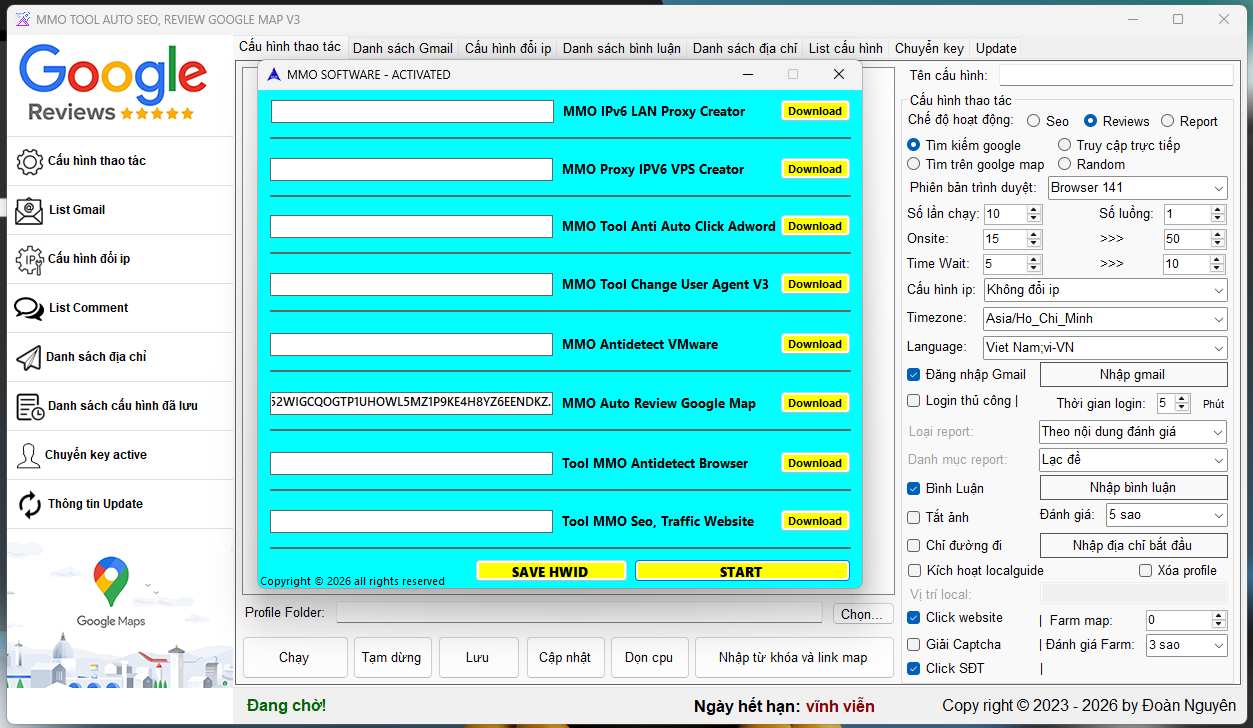
Task: Click the Tên cấu hình input field
Action: point(1116,75)
